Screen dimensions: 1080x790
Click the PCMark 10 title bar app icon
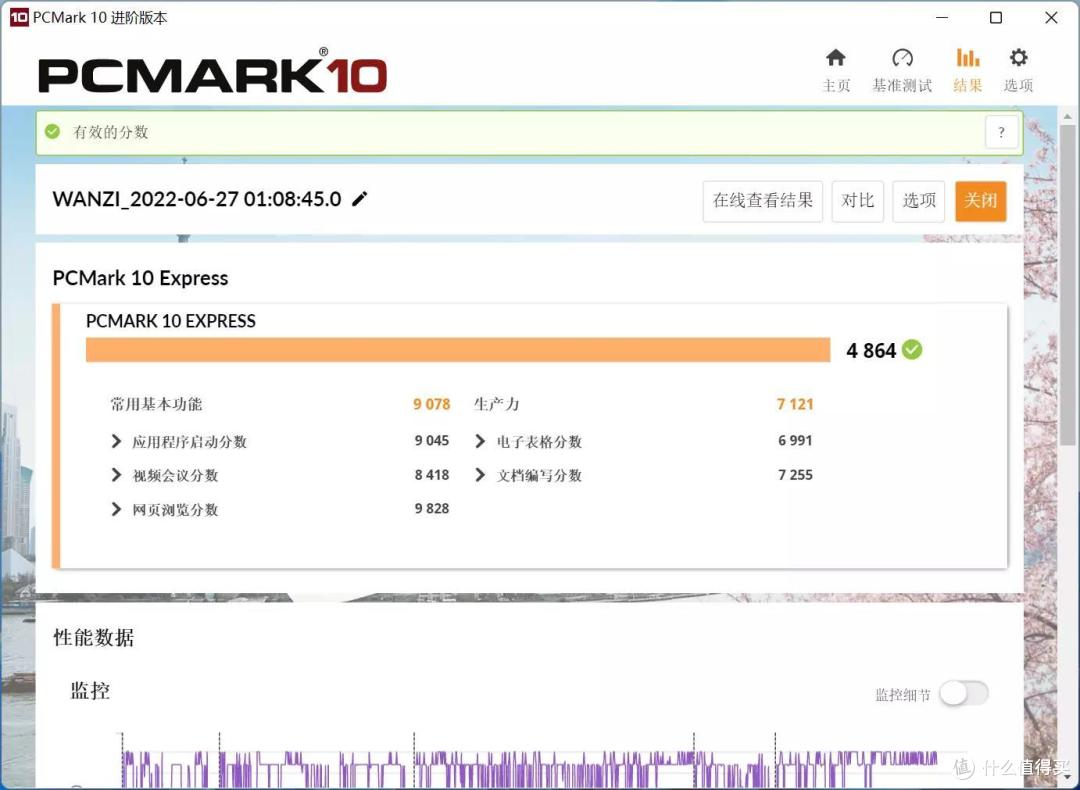pos(19,17)
